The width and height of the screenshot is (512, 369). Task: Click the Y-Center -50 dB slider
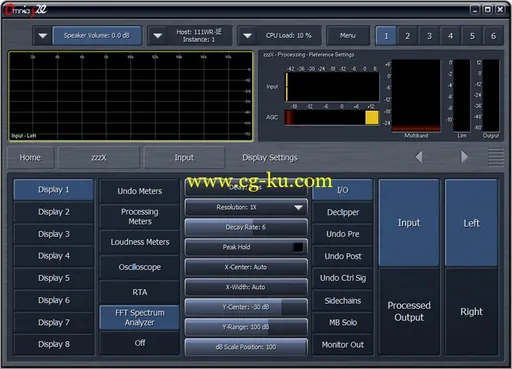pos(246,307)
